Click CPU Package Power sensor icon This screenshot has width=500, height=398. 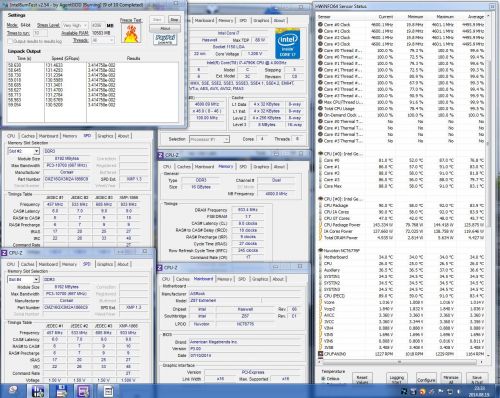pyautogui.click(x=320, y=225)
